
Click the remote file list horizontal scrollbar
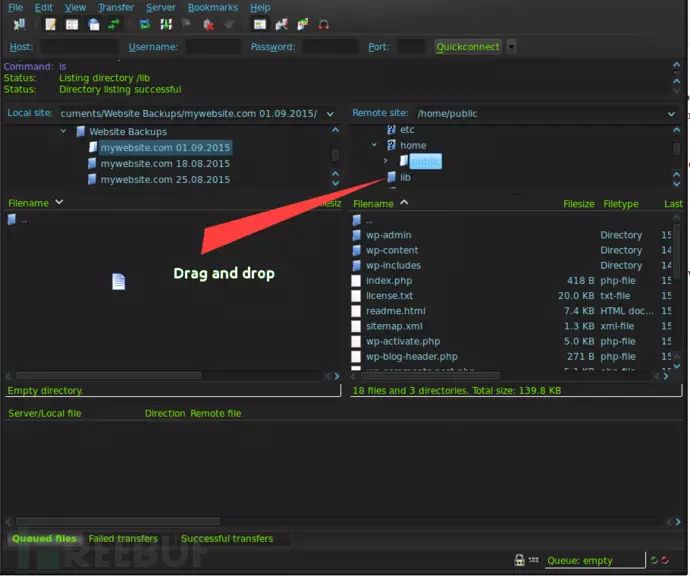pyautogui.click(x=430, y=376)
